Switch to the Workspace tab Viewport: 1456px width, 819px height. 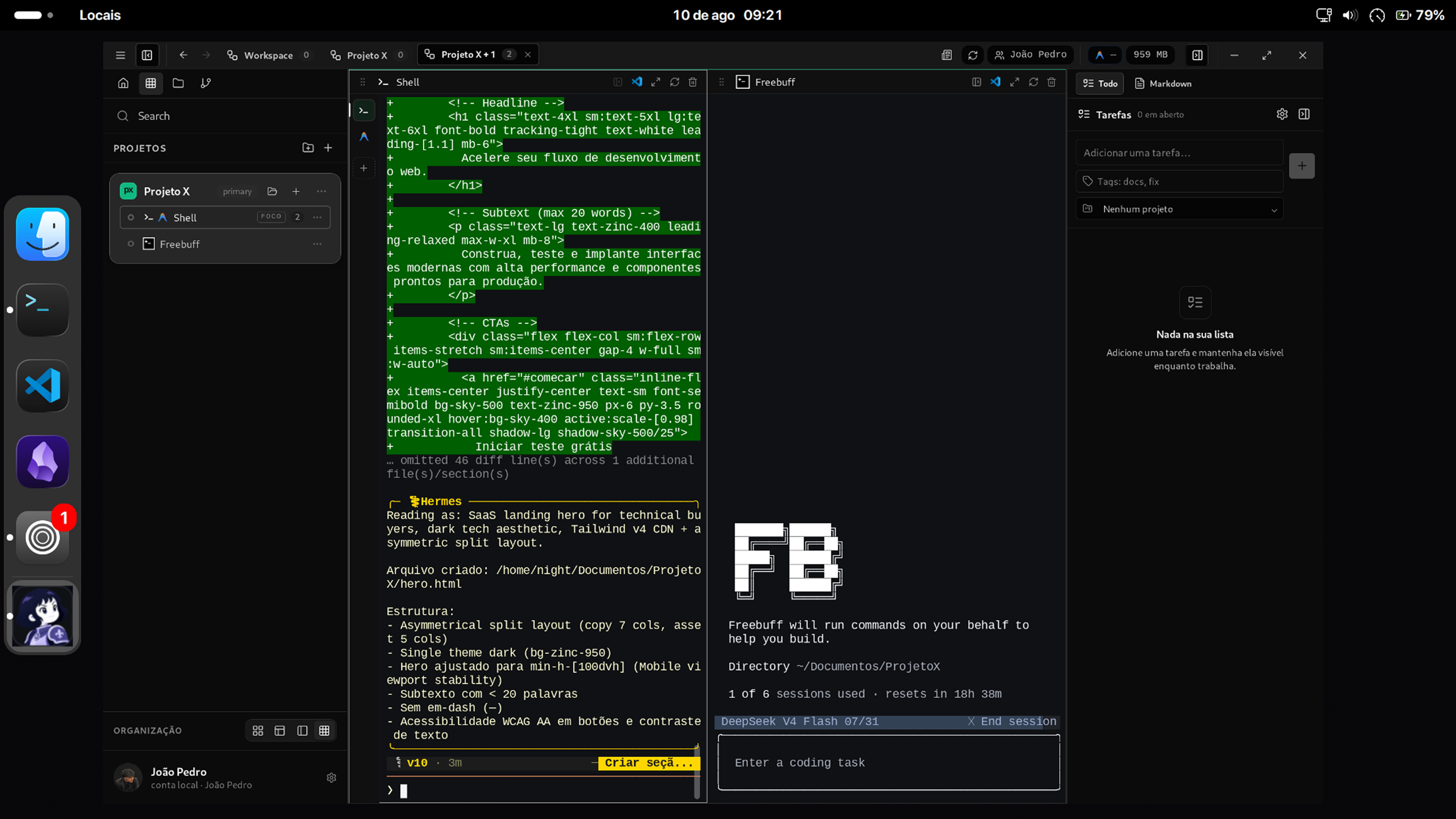pos(268,55)
